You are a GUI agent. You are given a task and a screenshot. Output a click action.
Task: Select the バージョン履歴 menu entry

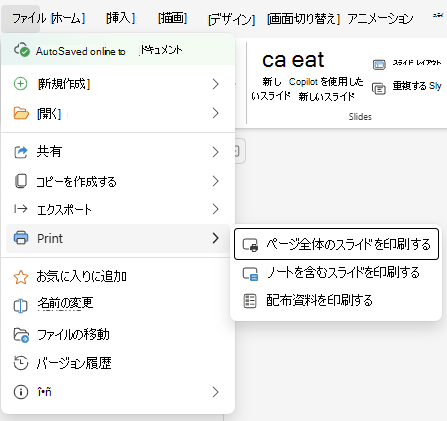click(x=118, y=363)
